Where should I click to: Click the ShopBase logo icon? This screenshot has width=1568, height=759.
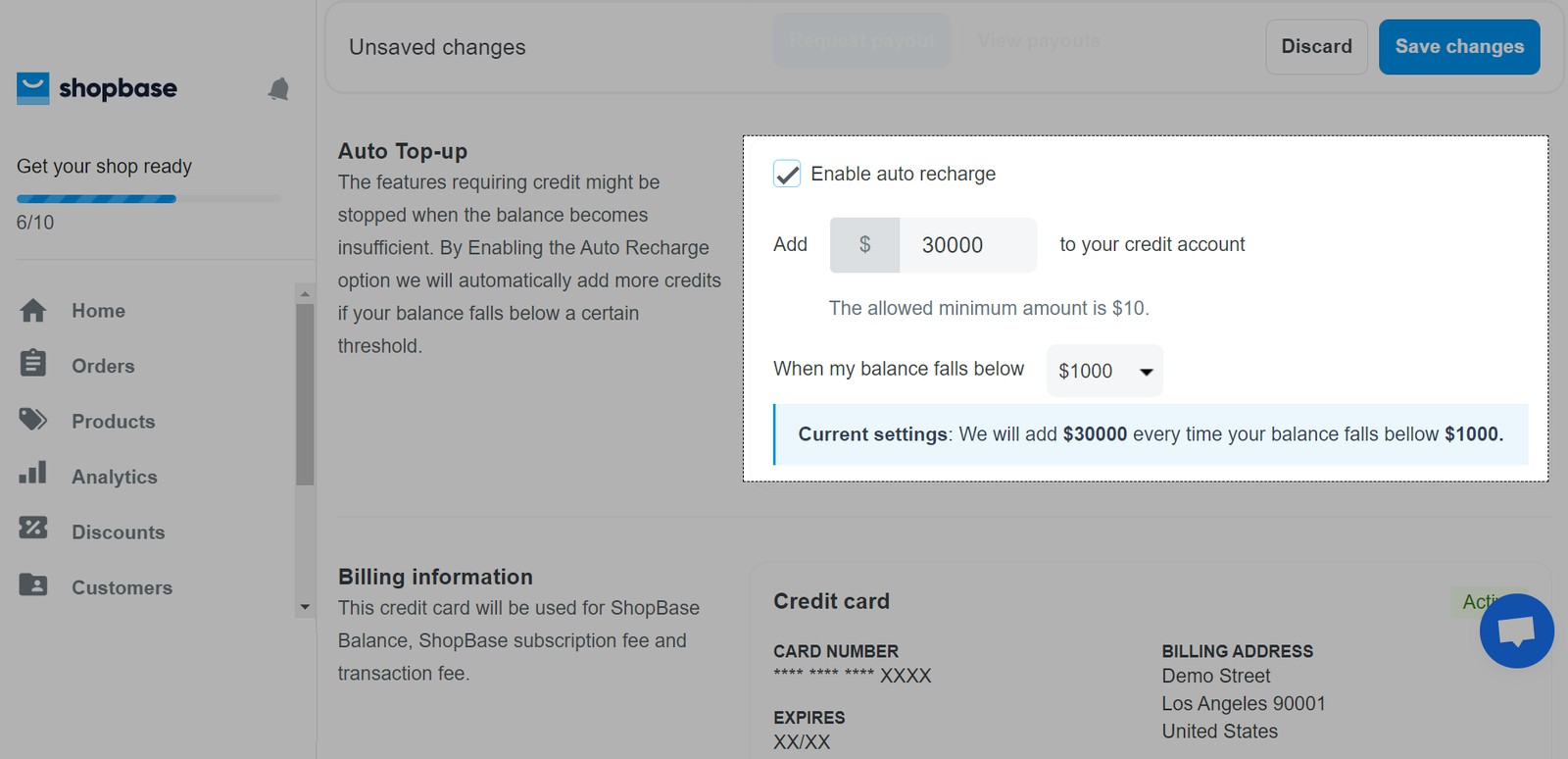coord(33,88)
